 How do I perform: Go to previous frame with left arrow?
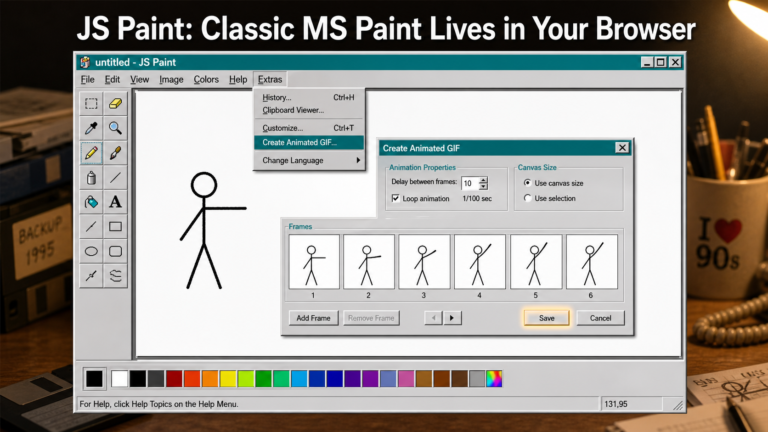433,318
